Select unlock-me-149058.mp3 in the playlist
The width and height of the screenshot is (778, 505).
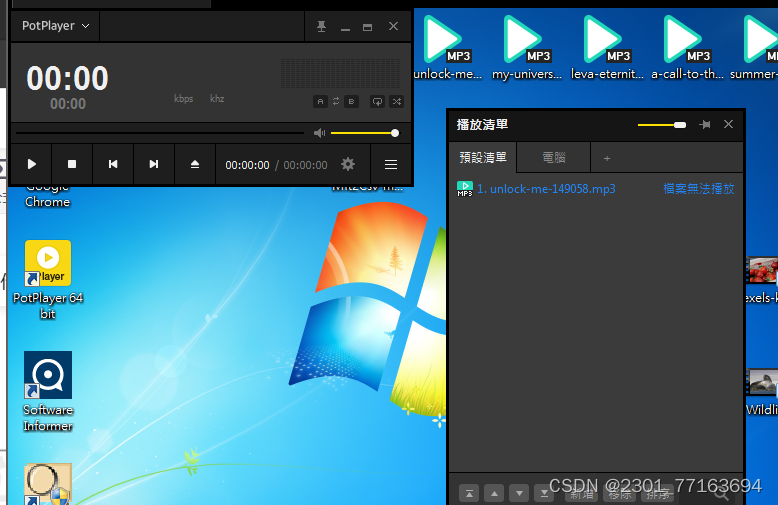(546, 189)
